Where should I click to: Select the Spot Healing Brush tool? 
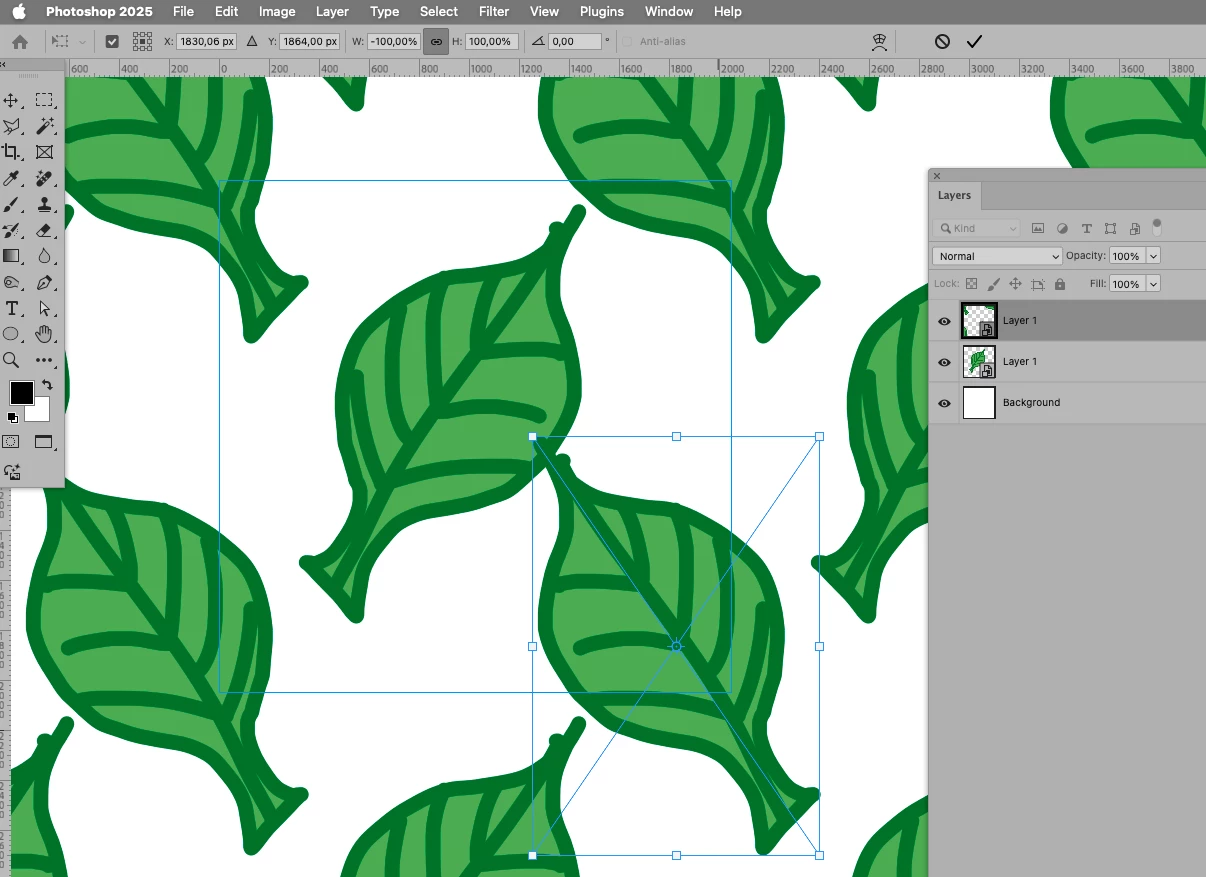click(x=45, y=178)
